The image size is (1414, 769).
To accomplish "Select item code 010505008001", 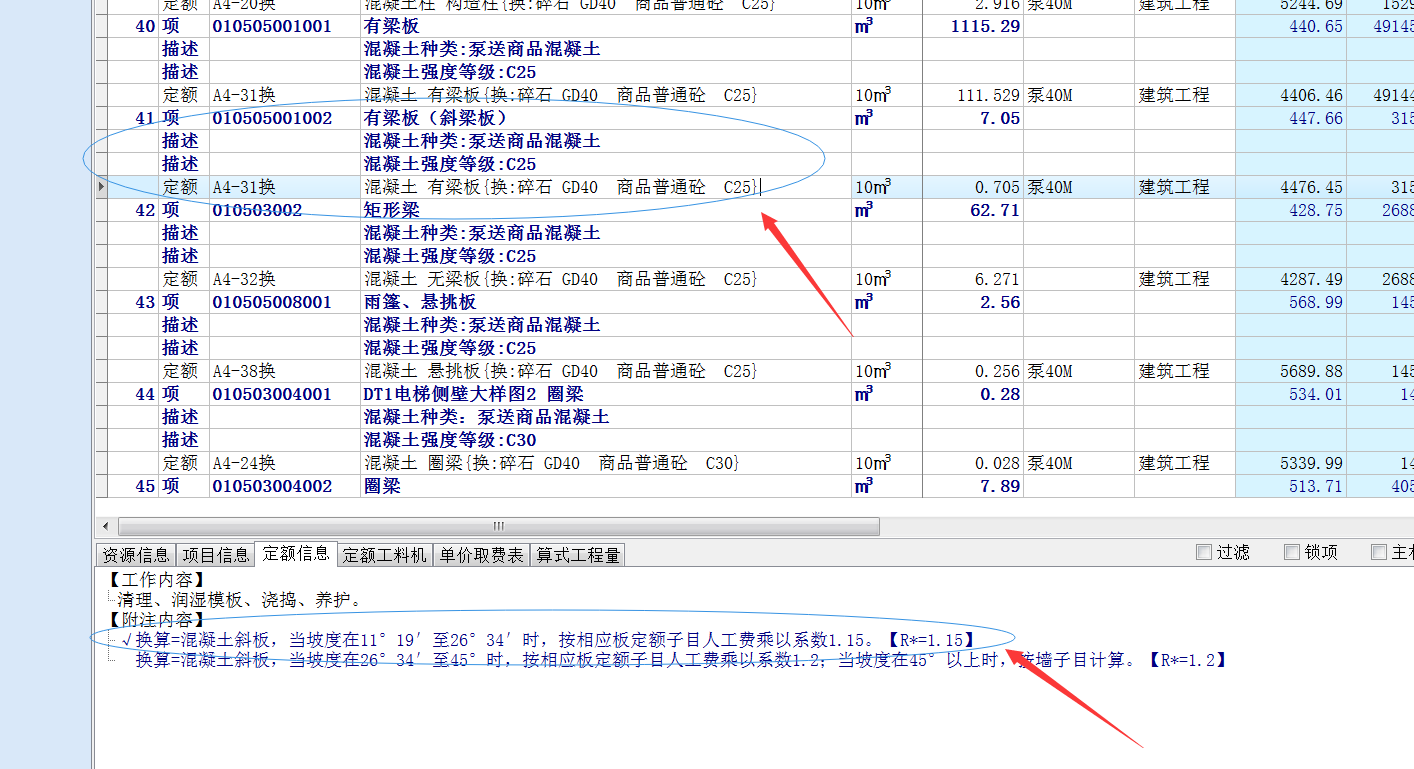I will (272, 302).
